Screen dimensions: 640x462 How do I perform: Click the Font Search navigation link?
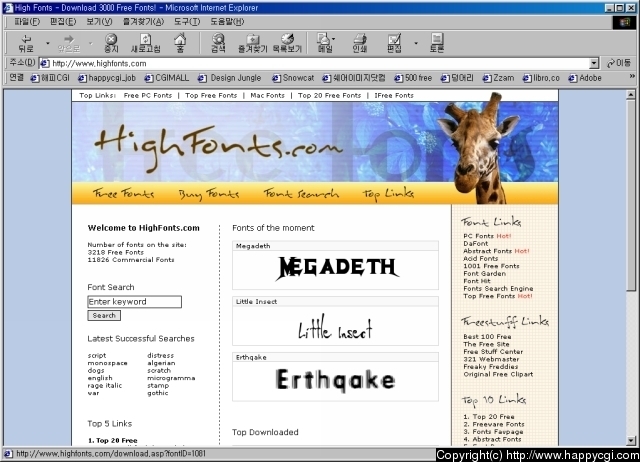[x=301, y=193]
